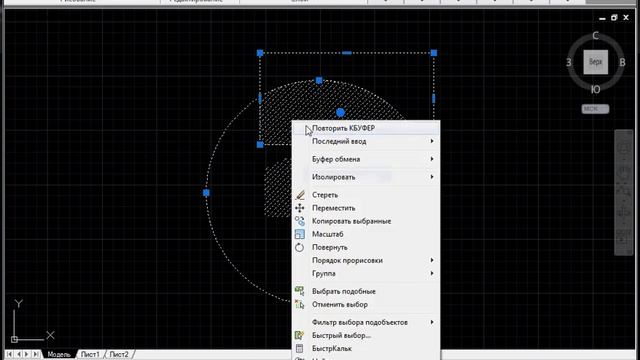Image resolution: width=640 pixels, height=360 pixels.
Task: Click the circle's left quadrant grip
Action: tap(206, 193)
